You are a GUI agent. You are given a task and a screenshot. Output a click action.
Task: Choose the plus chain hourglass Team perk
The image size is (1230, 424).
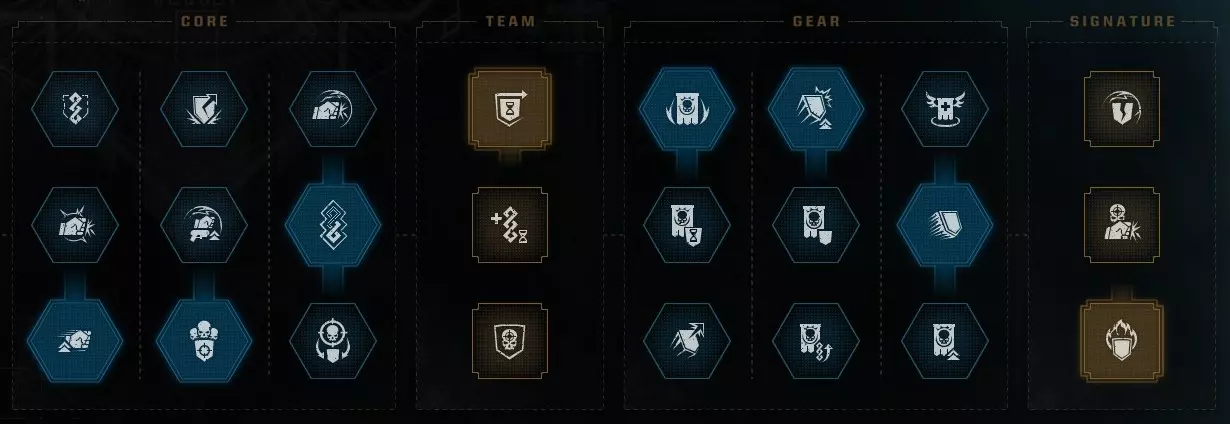click(x=510, y=225)
